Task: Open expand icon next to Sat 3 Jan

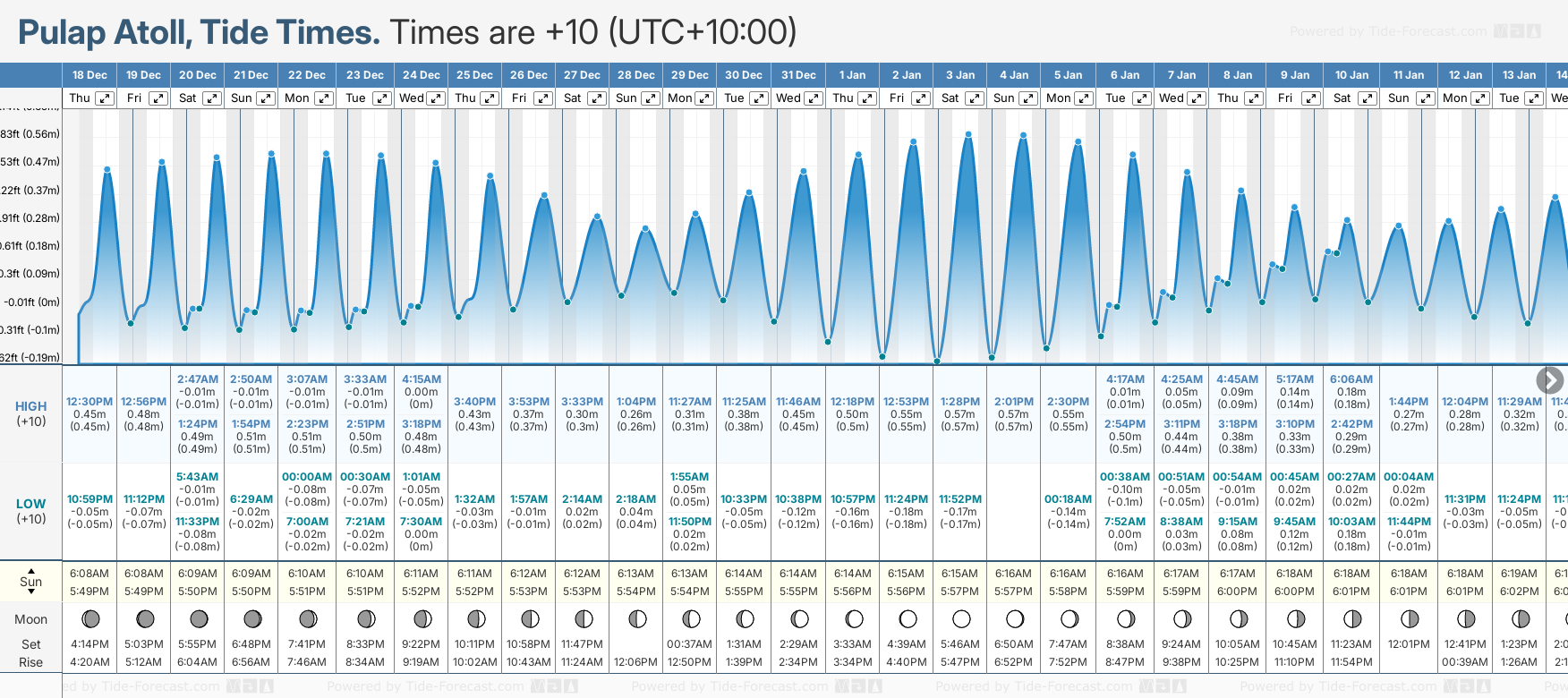Action: [975, 98]
